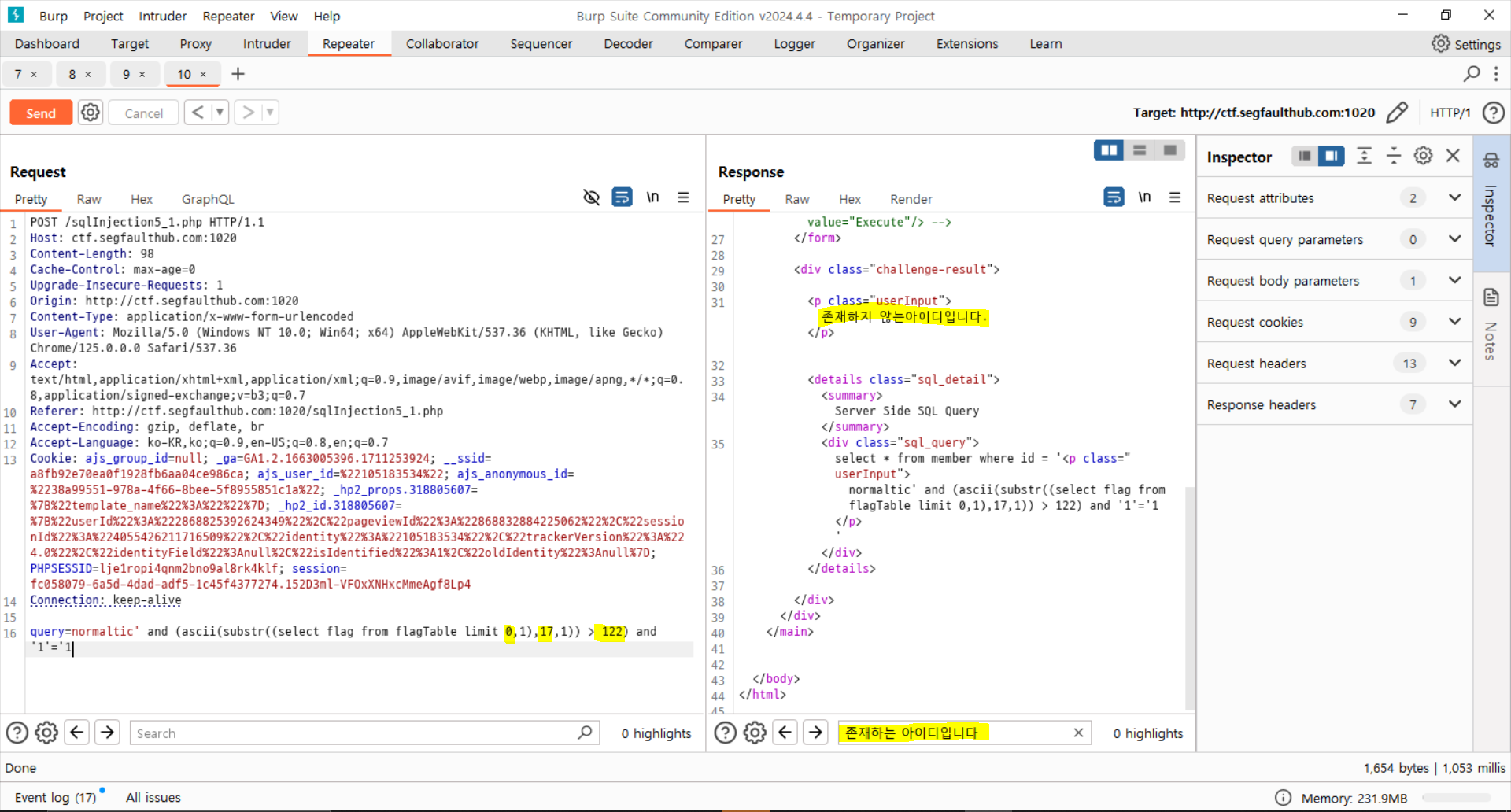Expand all Inspector sections

point(1364,156)
